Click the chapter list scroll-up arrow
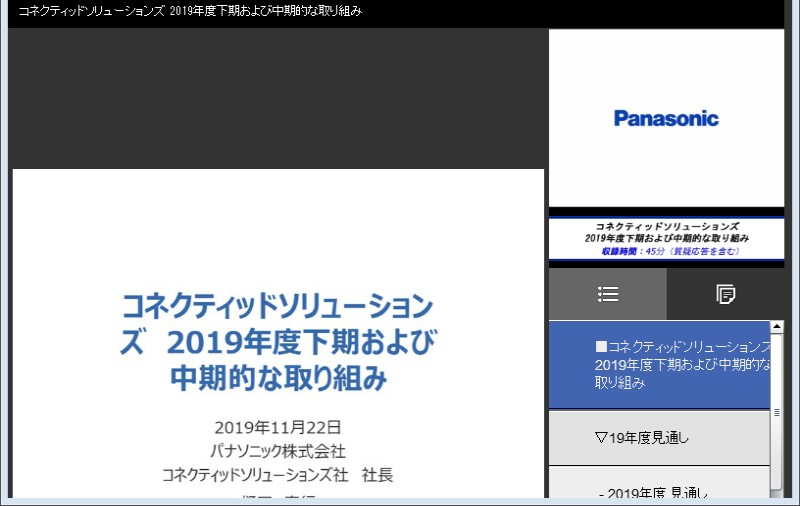The height and width of the screenshot is (506, 800). coord(777,326)
